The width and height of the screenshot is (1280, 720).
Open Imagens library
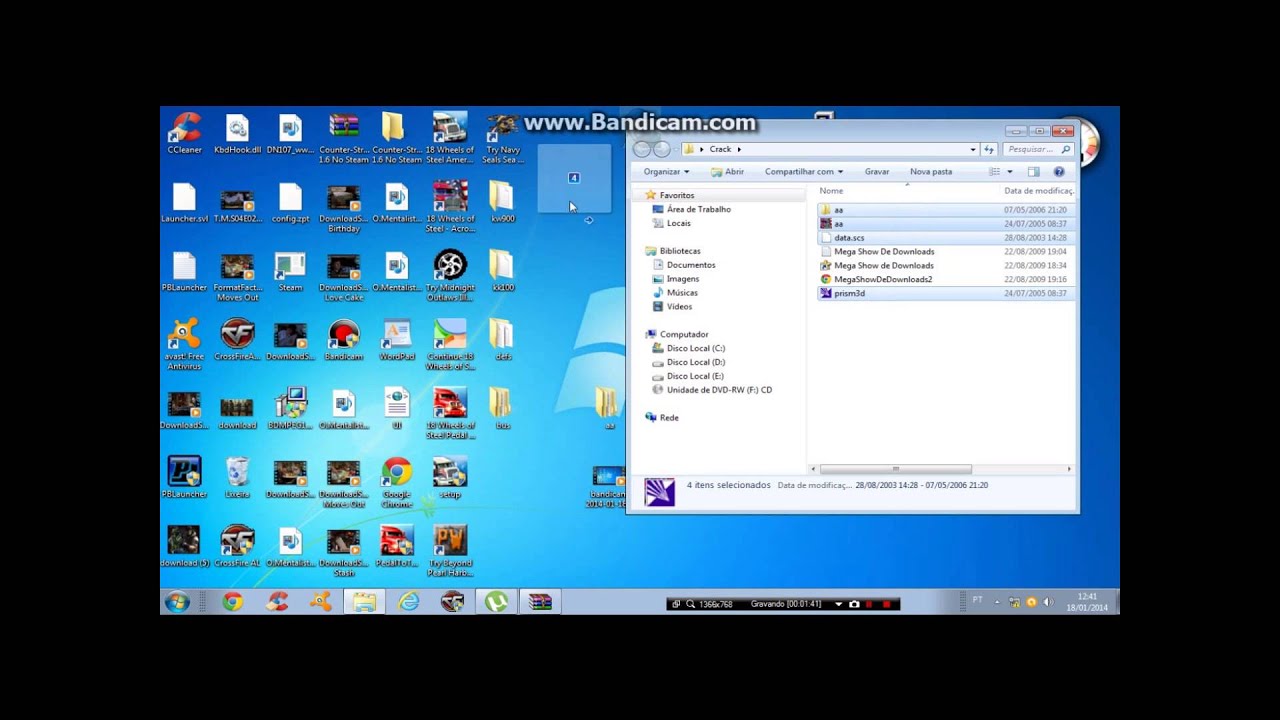pyautogui.click(x=682, y=279)
